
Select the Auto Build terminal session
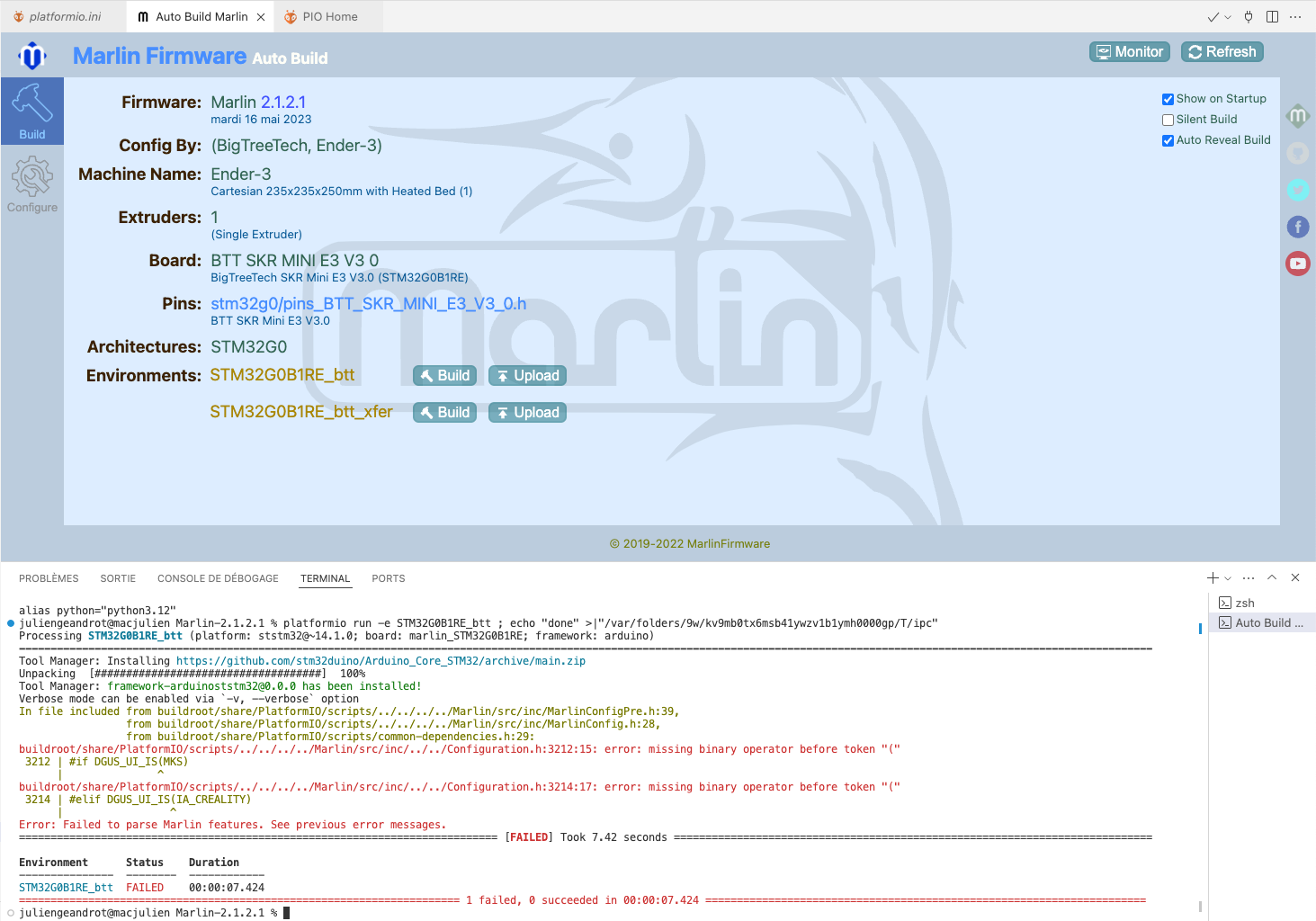tap(1261, 622)
